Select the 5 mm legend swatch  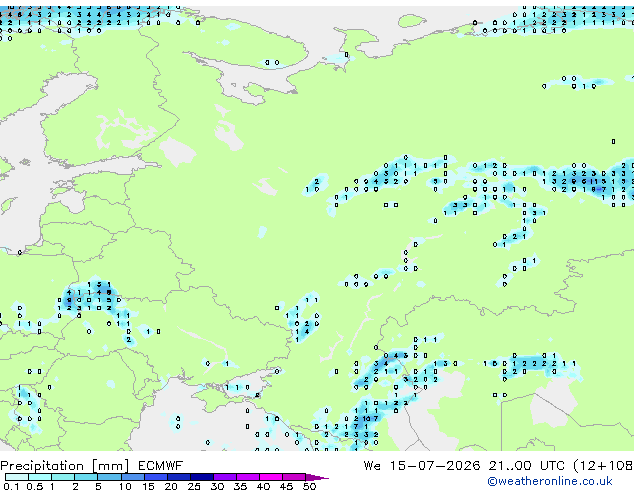(x=110, y=477)
